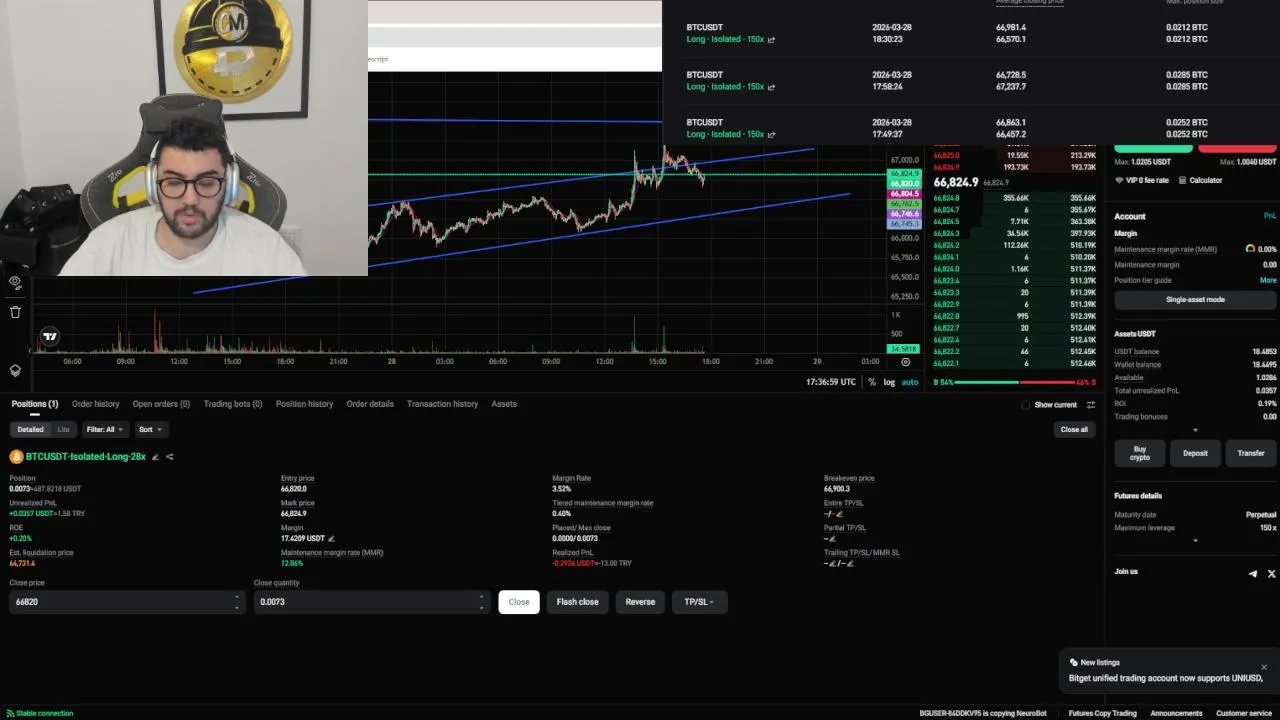The width and height of the screenshot is (1280, 720).
Task: Toggle percent scale on chart
Action: [872, 382]
